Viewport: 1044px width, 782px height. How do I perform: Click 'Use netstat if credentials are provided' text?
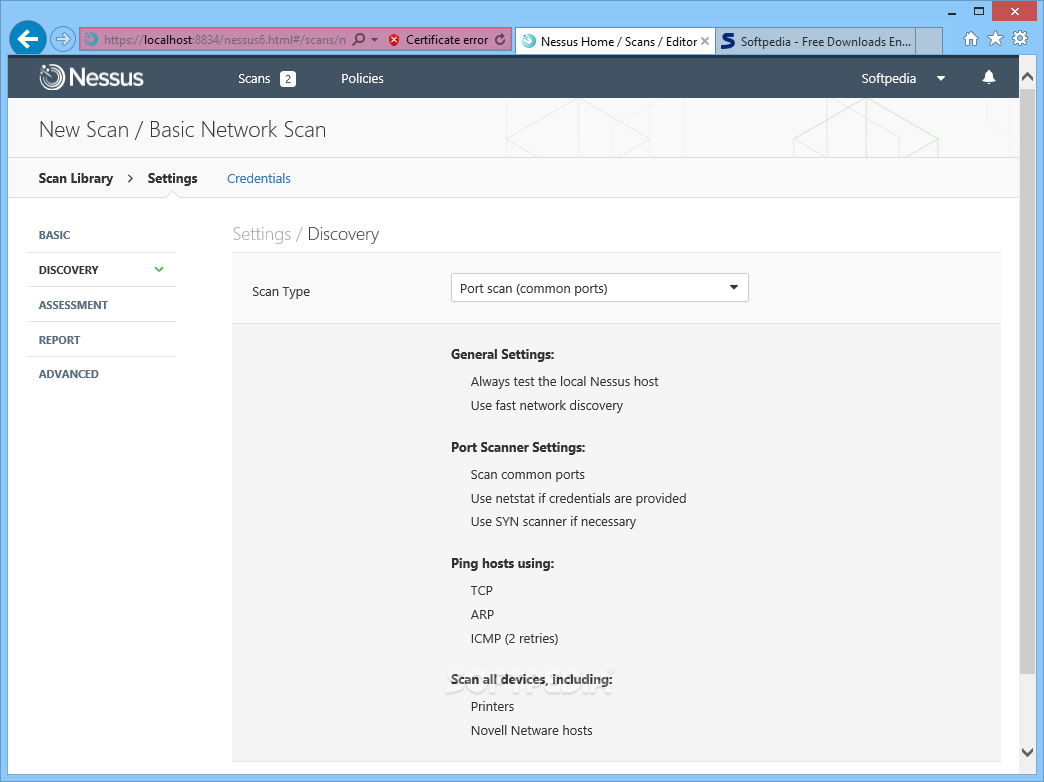point(578,499)
